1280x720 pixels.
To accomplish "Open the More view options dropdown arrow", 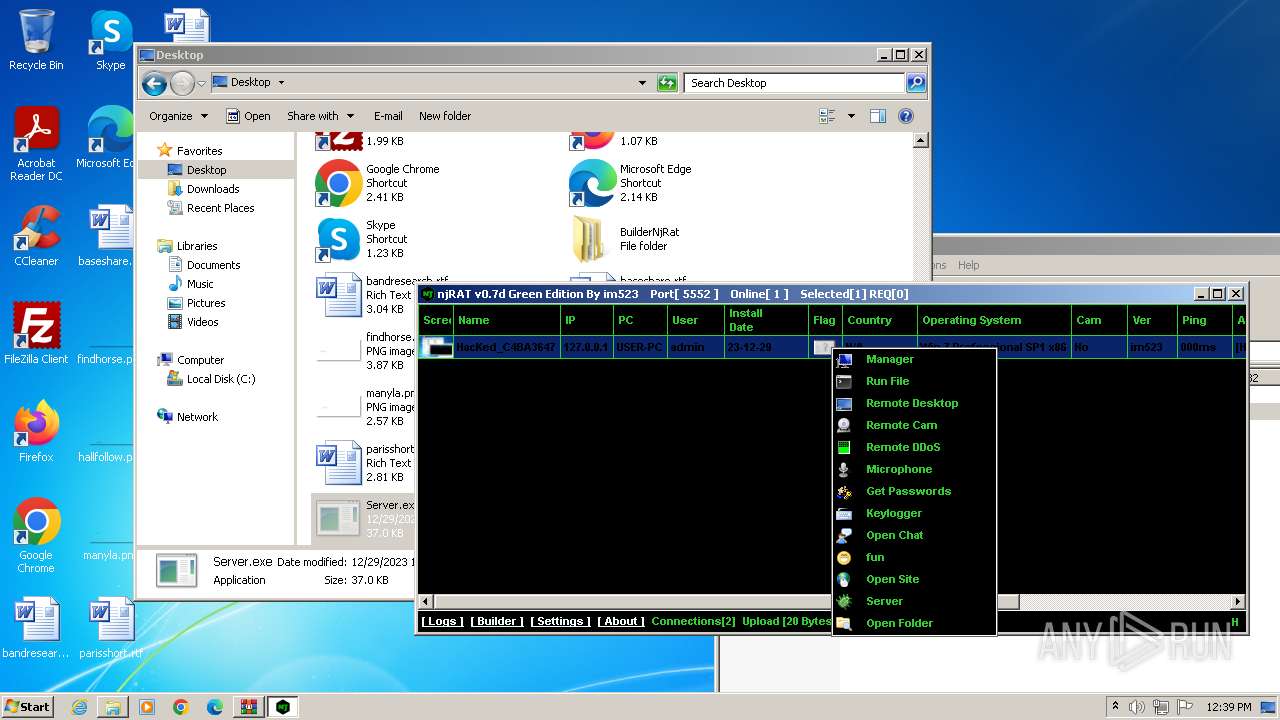I will 851,116.
